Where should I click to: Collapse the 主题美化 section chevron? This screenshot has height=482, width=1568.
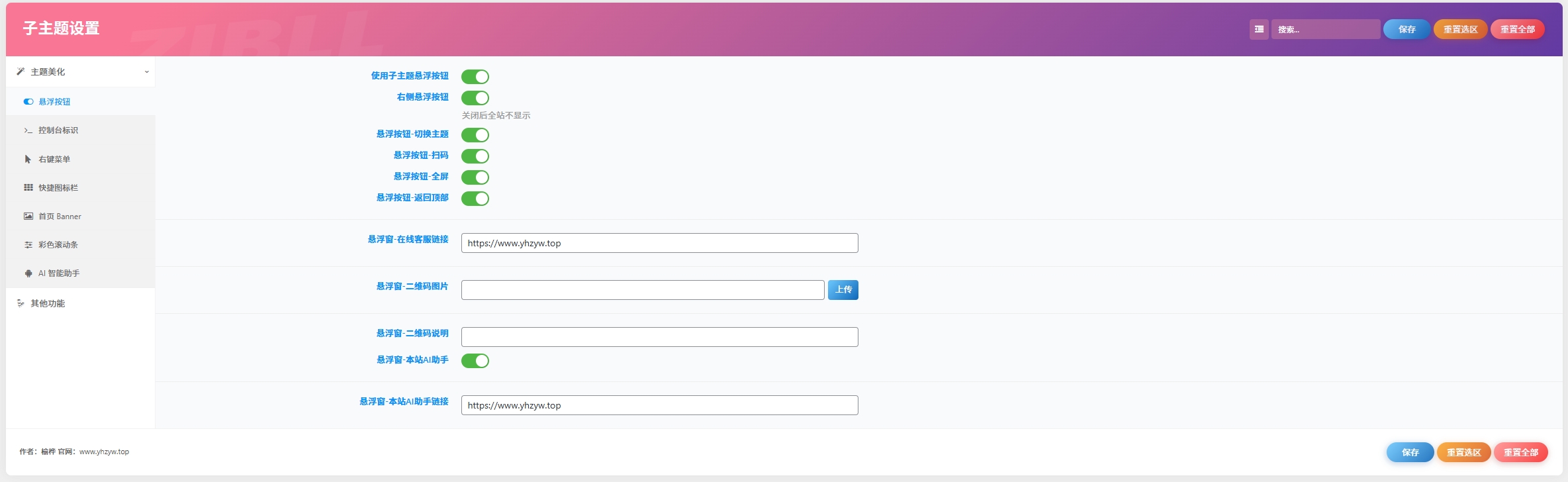tap(146, 72)
